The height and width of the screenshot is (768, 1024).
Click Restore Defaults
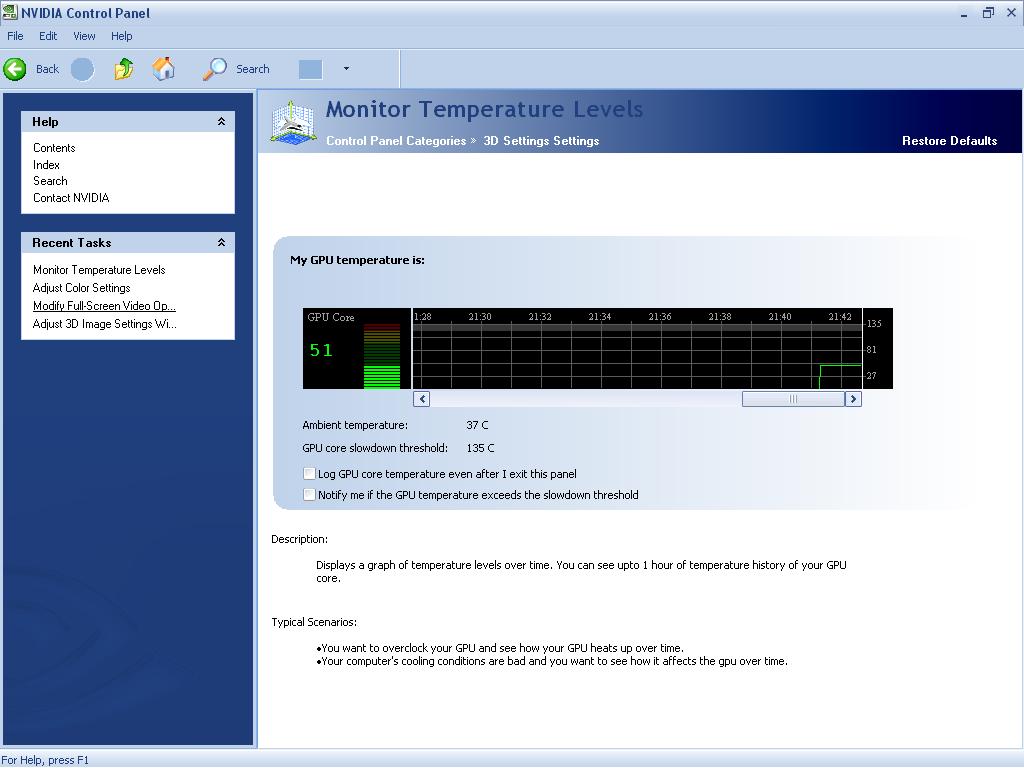950,140
